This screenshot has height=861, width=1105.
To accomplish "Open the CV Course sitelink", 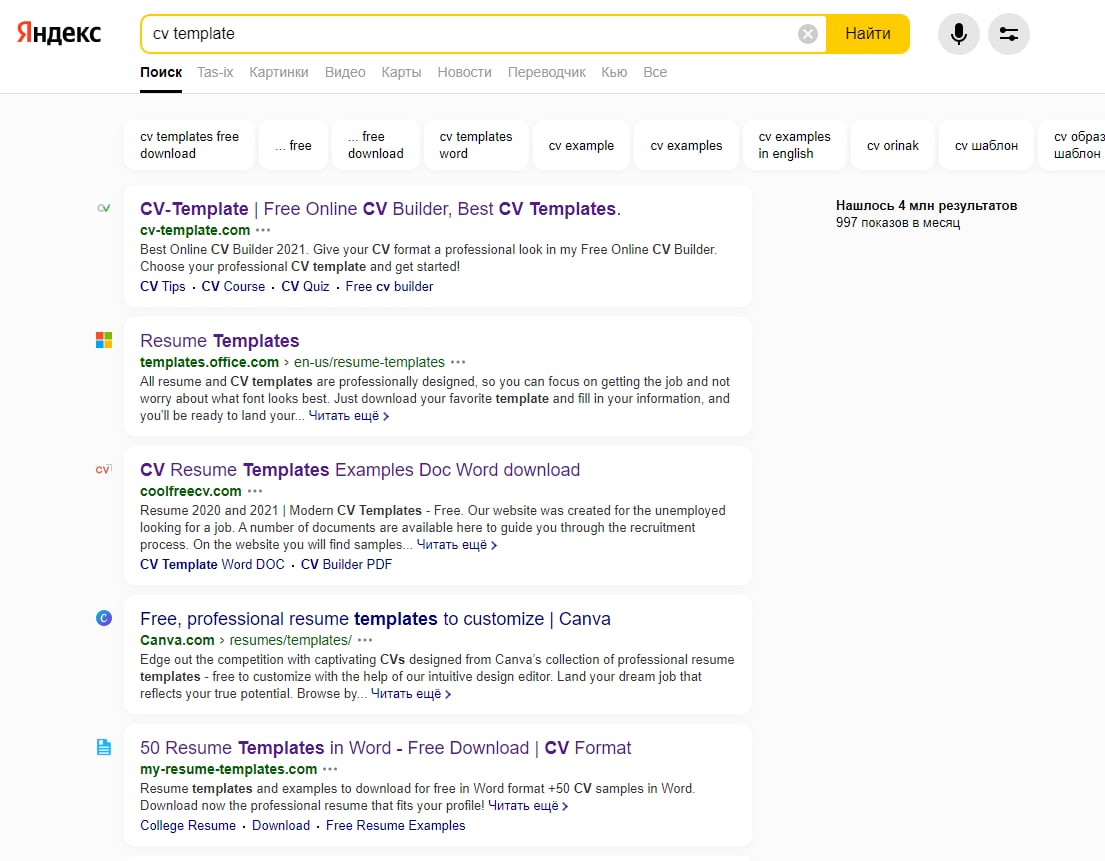I will (x=233, y=287).
